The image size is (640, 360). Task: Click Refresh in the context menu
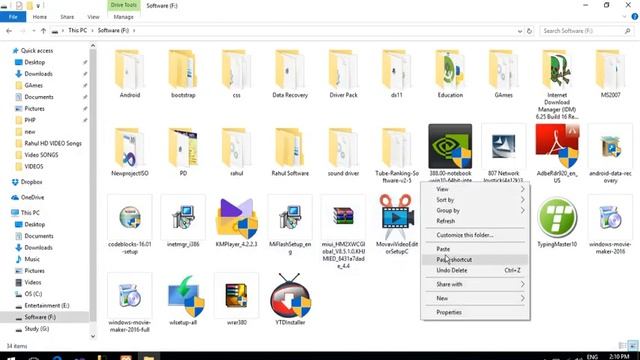point(475,221)
